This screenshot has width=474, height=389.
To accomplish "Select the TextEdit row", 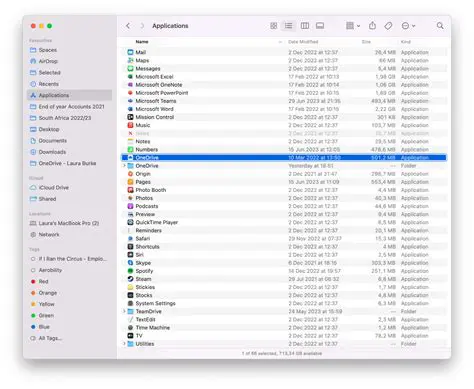I will (x=284, y=319).
